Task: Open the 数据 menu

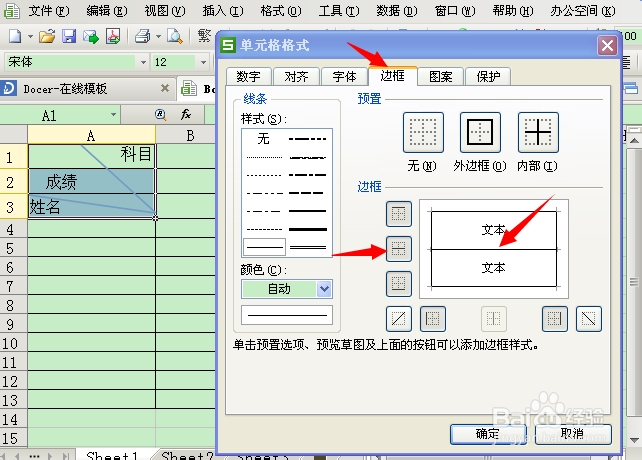Action: pos(397,11)
